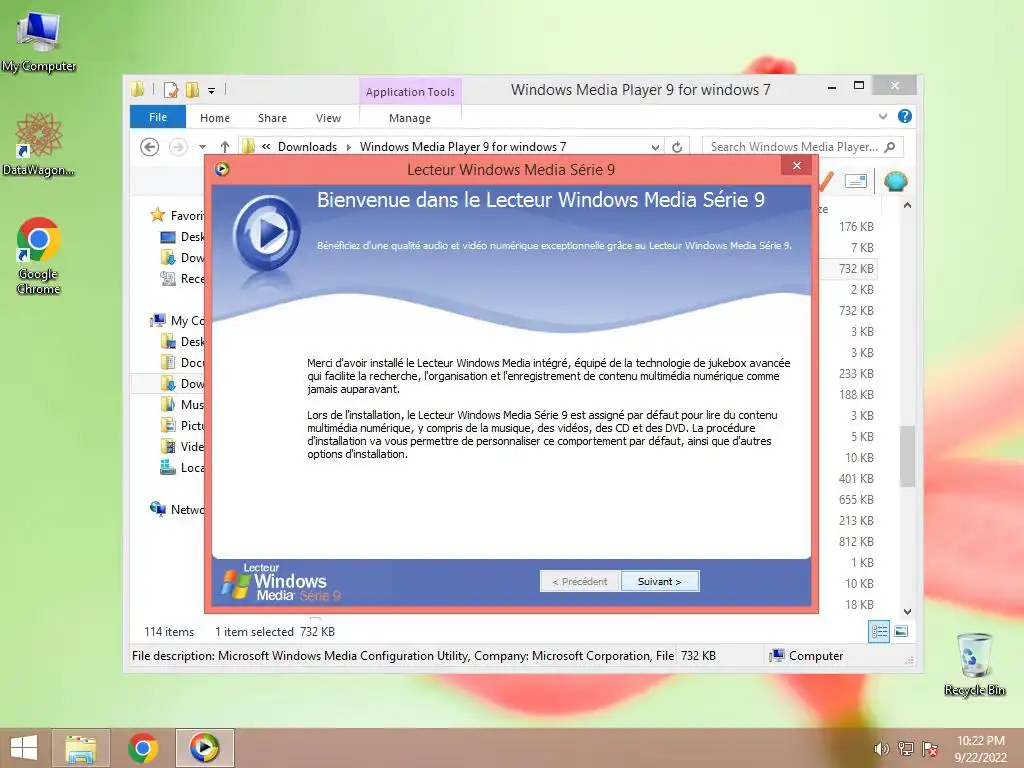
Task: Switch to the Share ribbon tab
Action: [x=272, y=118]
